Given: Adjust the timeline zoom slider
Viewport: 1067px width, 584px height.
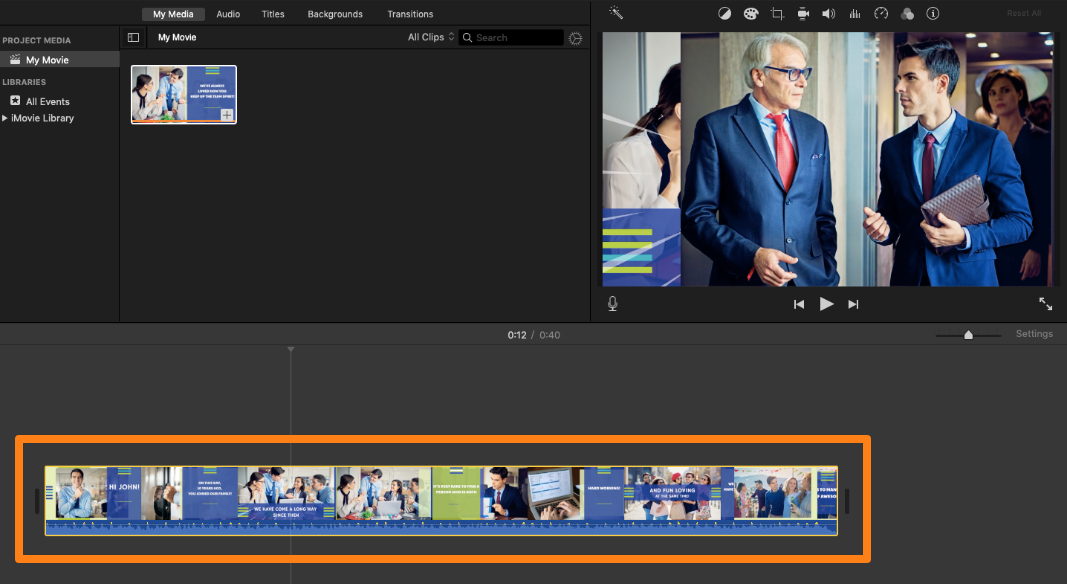Looking at the screenshot, I should pos(968,336).
